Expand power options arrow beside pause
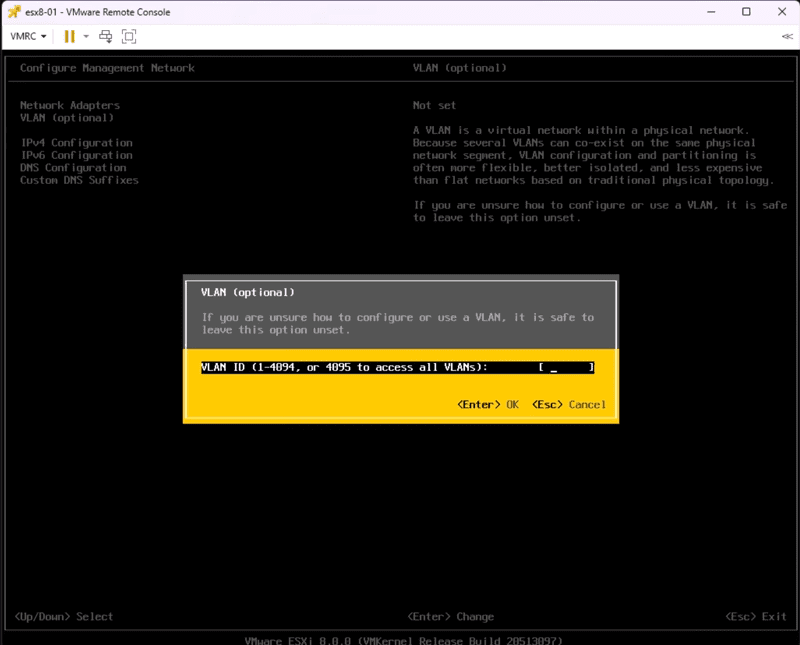Image resolution: width=800 pixels, height=645 pixels. click(86, 36)
